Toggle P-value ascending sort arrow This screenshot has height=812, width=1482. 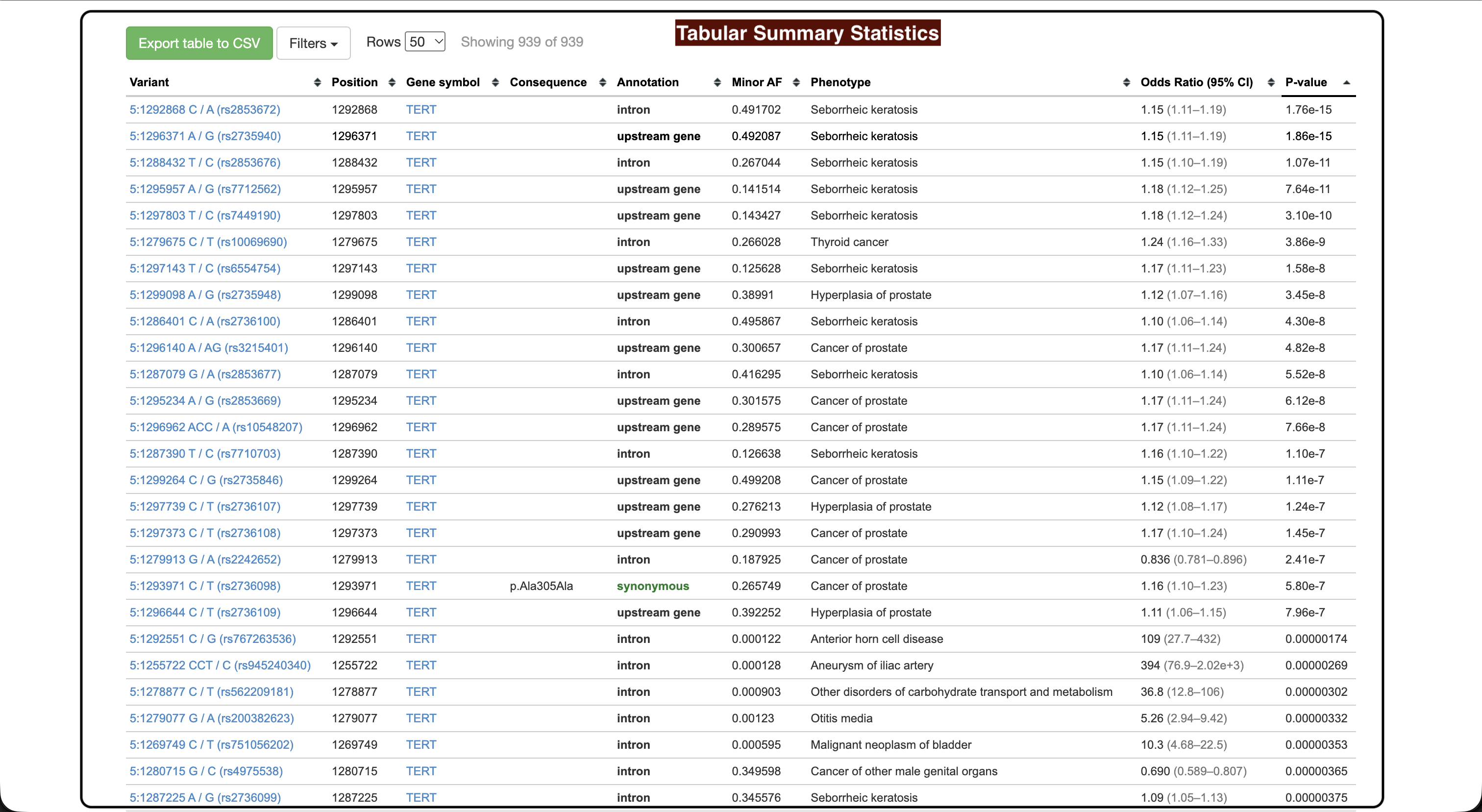(x=1346, y=83)
